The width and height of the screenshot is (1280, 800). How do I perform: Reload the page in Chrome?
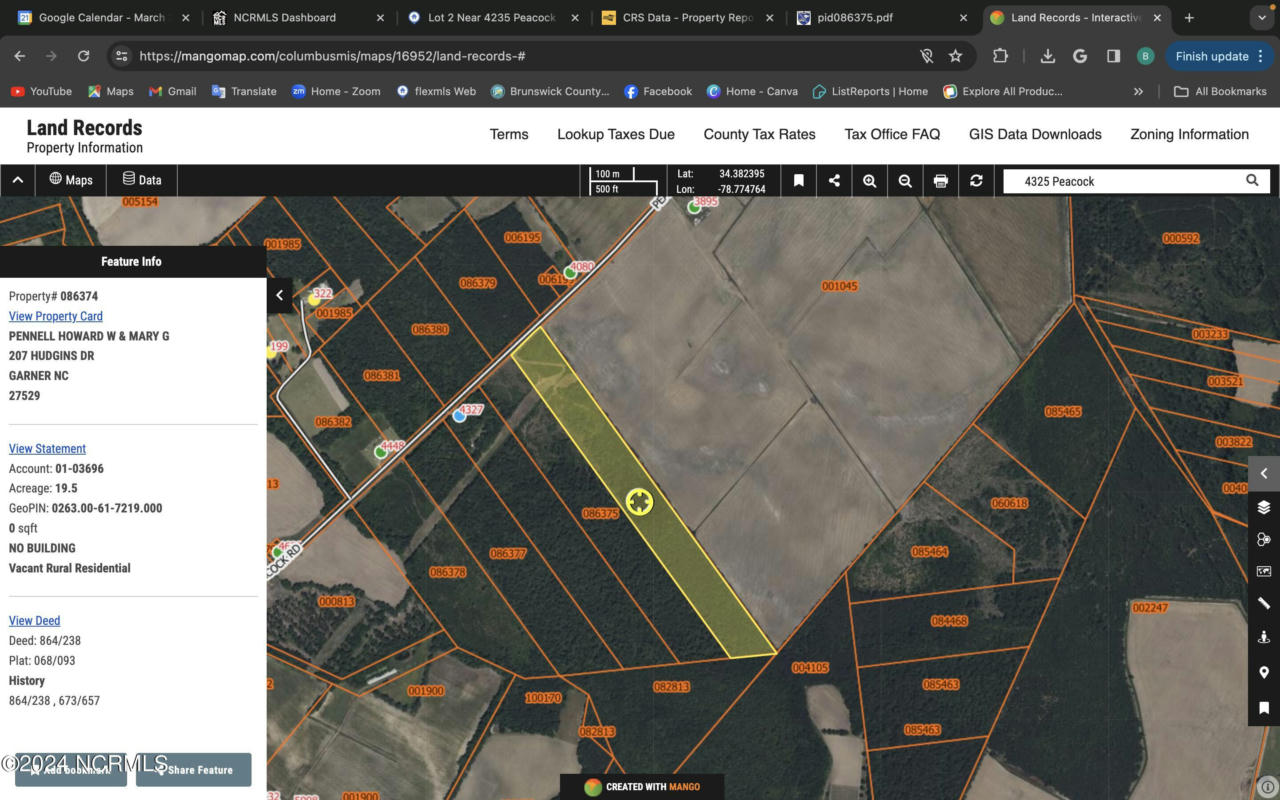click(83, 56)
